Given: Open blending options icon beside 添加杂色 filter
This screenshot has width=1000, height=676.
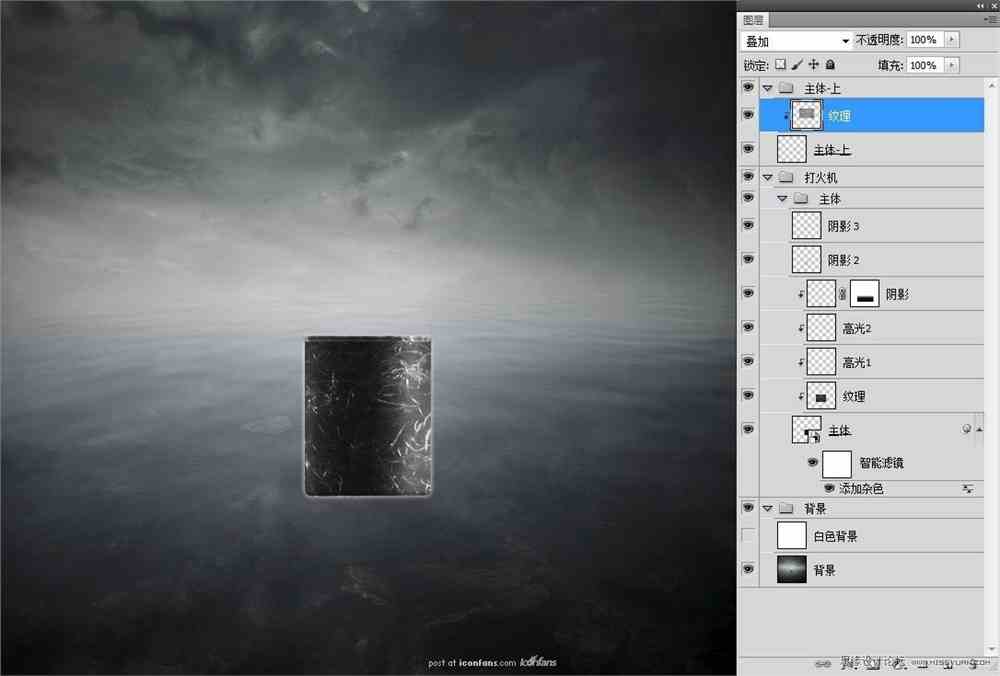Looking at the screenshot, I should pyautogui.click(x=967, y=488).
